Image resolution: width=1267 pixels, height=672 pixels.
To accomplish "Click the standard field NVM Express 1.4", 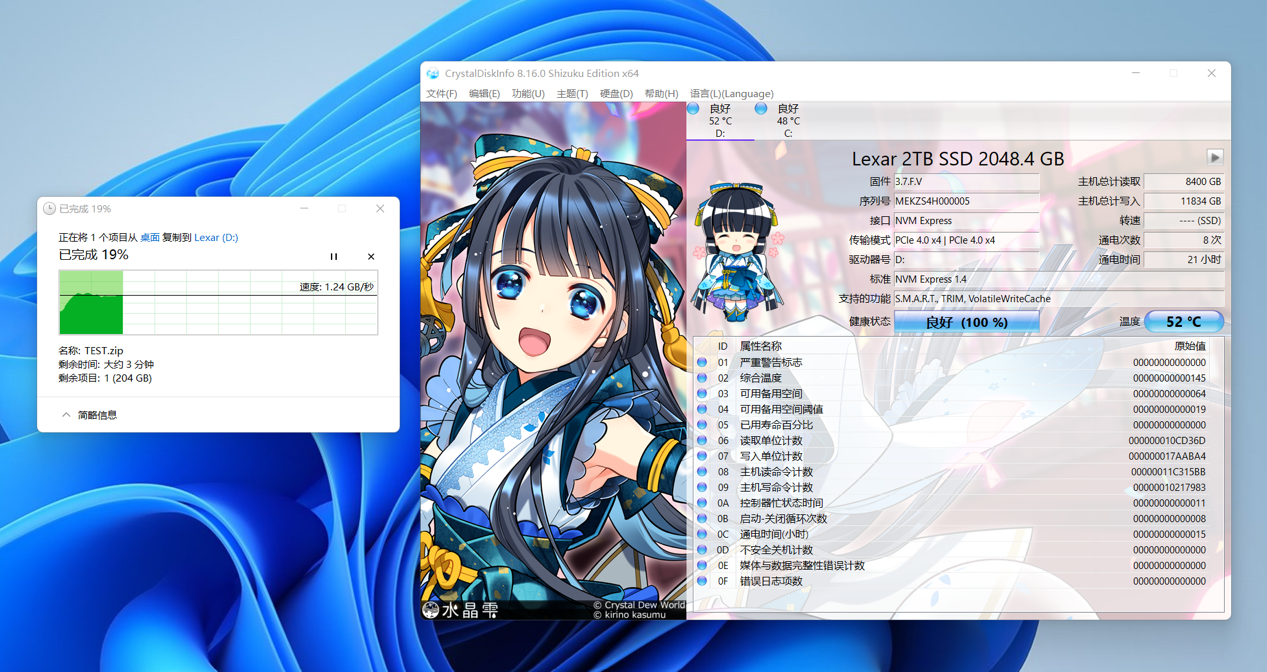I will pyautogui.click(x=1058, y=279).
